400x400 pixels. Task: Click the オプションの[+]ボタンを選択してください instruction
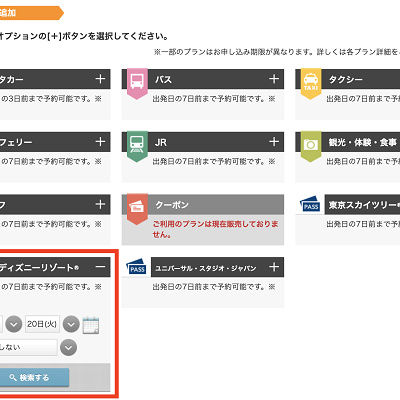[83, 36]
